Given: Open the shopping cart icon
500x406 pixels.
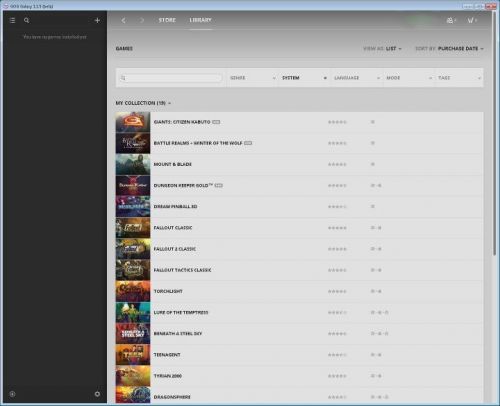Looking at the screenshot, I should pos(472,20).
